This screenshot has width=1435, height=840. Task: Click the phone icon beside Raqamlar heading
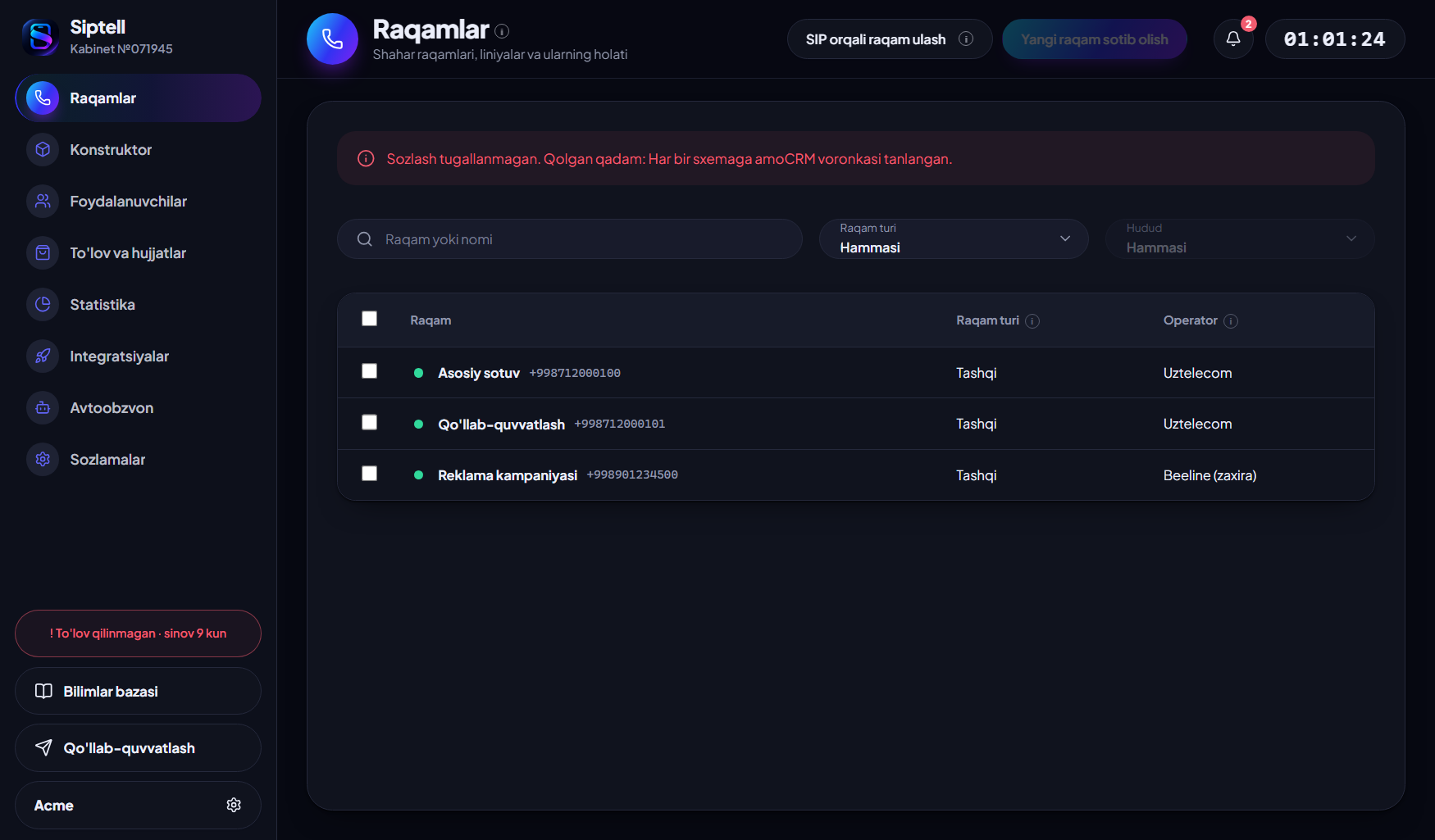click(x=332, y=39)
